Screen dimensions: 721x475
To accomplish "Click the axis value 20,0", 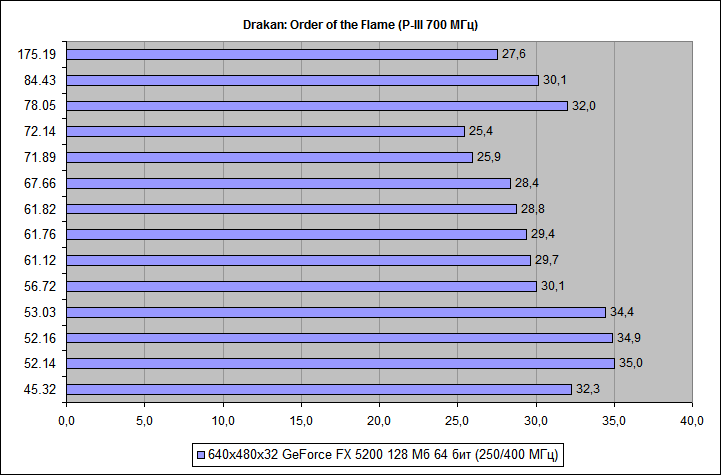I will (x=379, y=421).
